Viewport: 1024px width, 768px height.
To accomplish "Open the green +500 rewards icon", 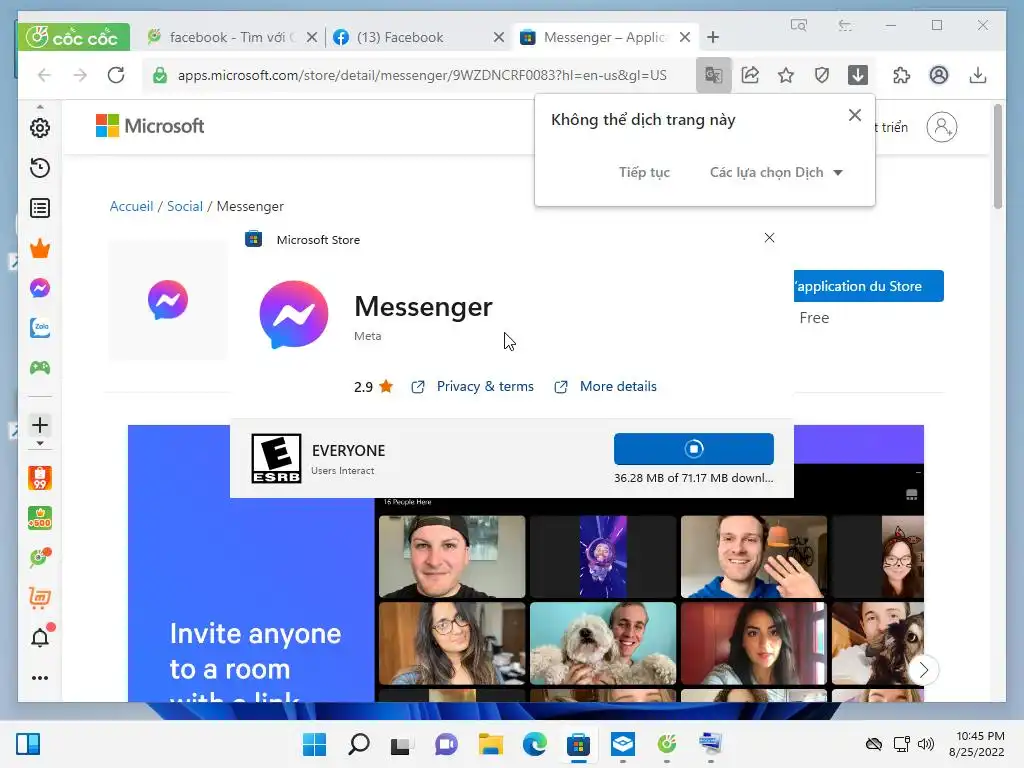I will click(40, 519).
